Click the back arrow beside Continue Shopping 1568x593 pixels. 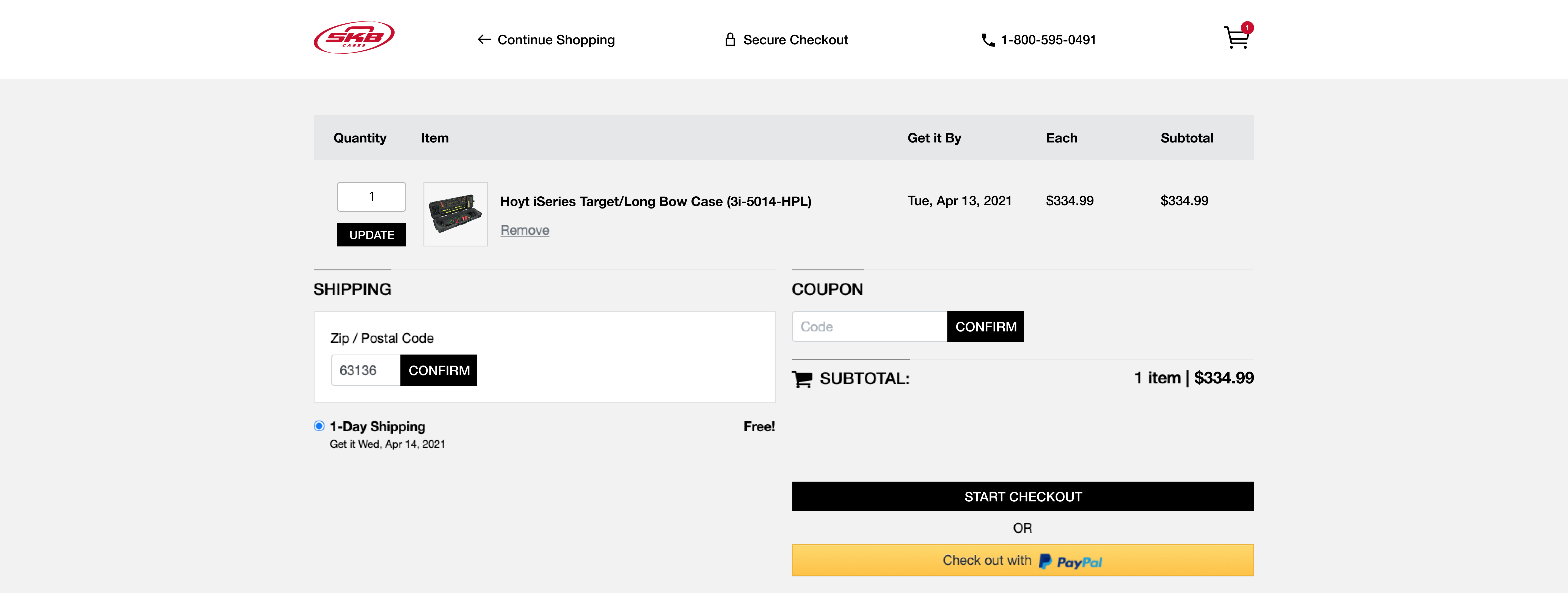484,40
